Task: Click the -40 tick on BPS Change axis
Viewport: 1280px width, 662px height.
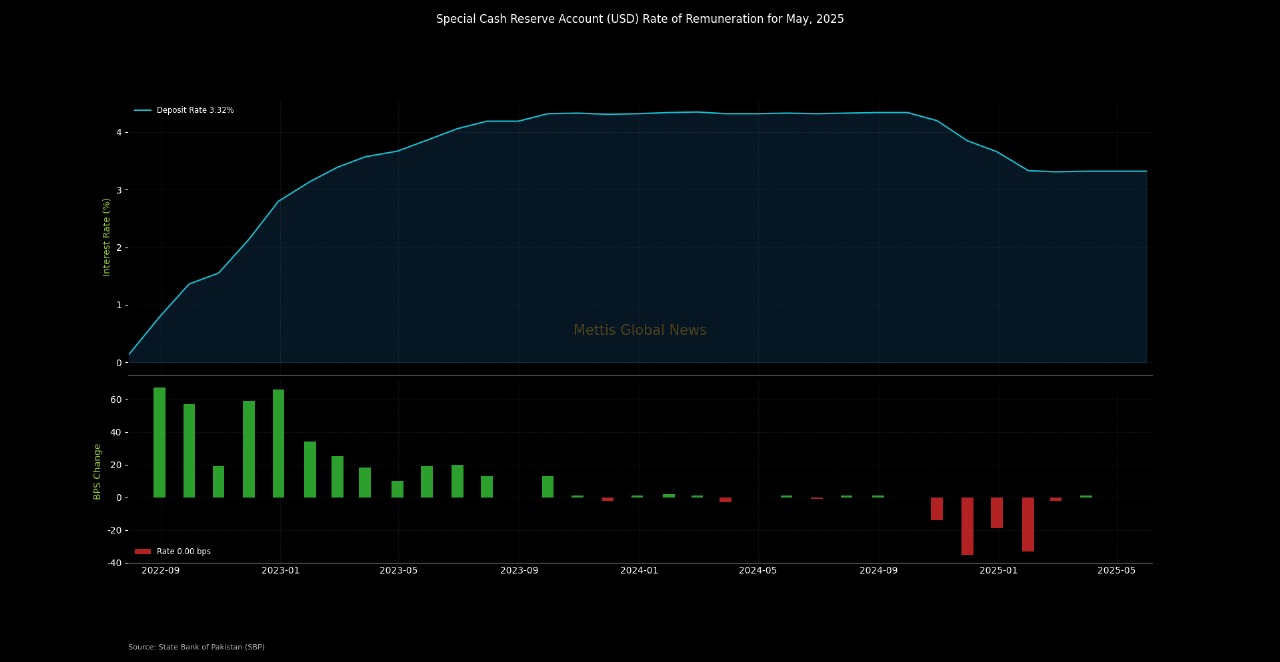Action: pyautogui.click(x=115, y=563)
